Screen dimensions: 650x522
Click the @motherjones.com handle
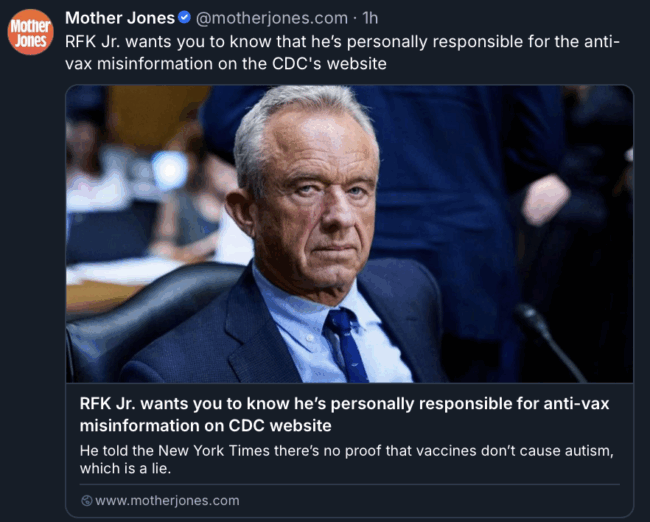pyautogui.click(x=274, y=18)
